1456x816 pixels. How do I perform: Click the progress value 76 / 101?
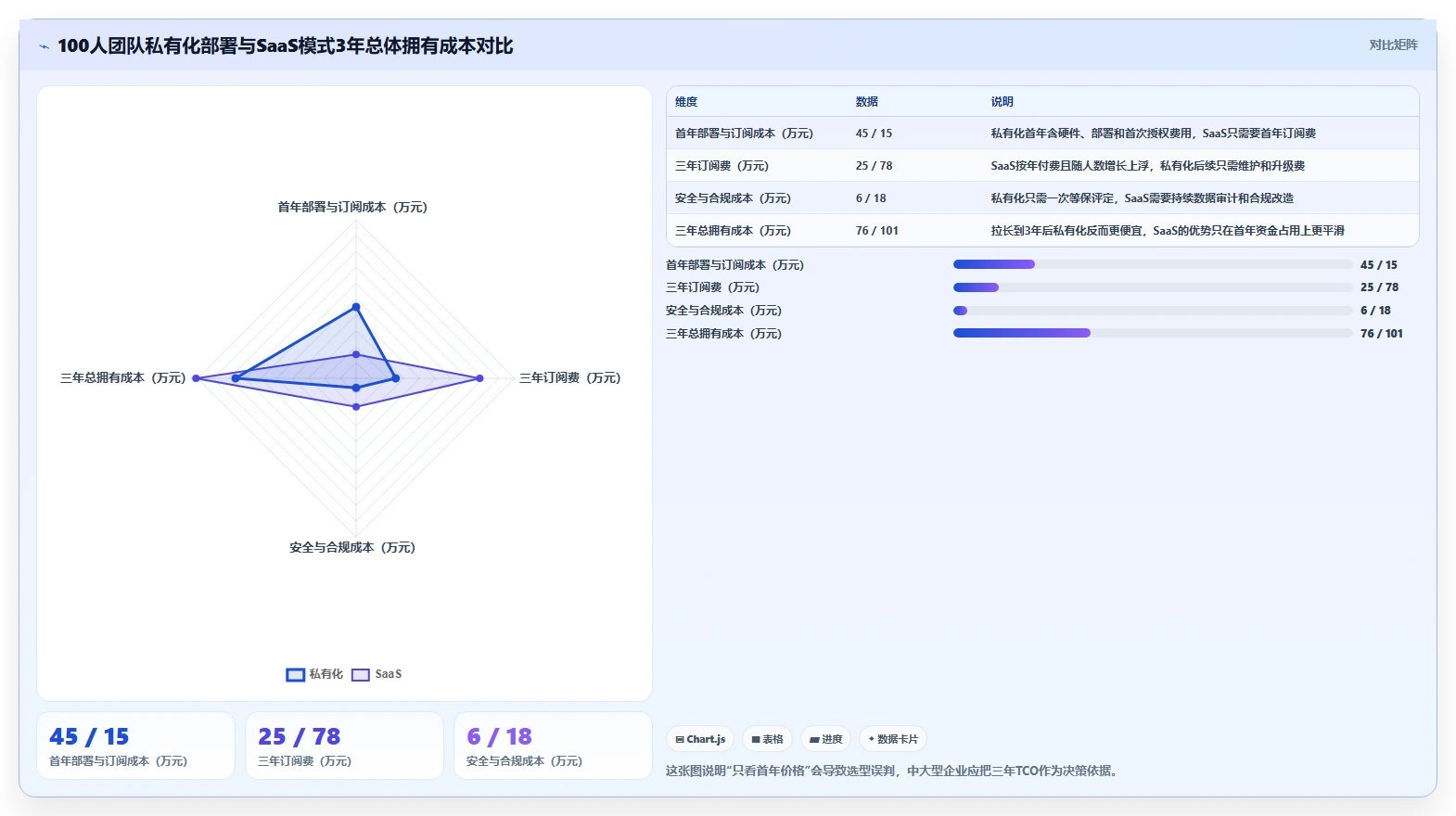pyautogui.click(x=1382, y=334)
